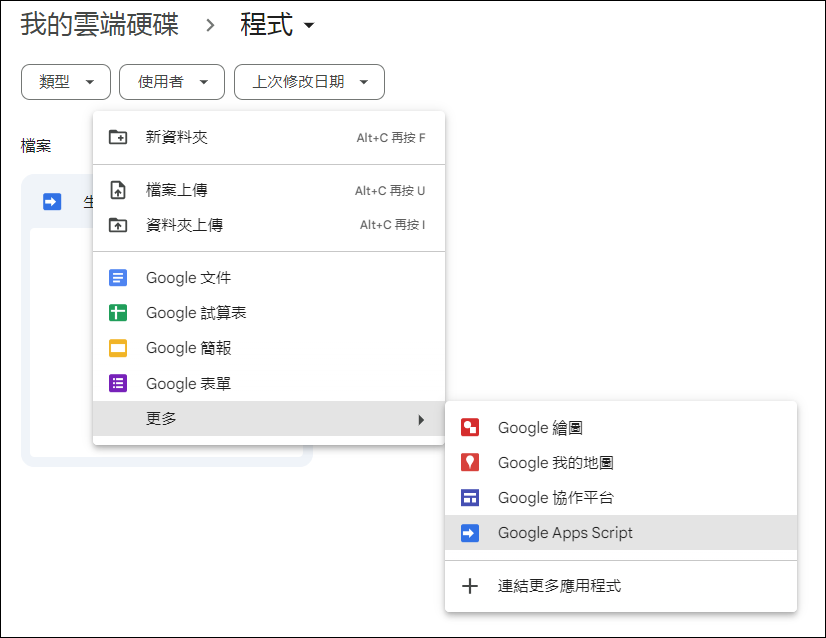
Task: Open the 類型 filter dropdown
Action: [66, 82]
